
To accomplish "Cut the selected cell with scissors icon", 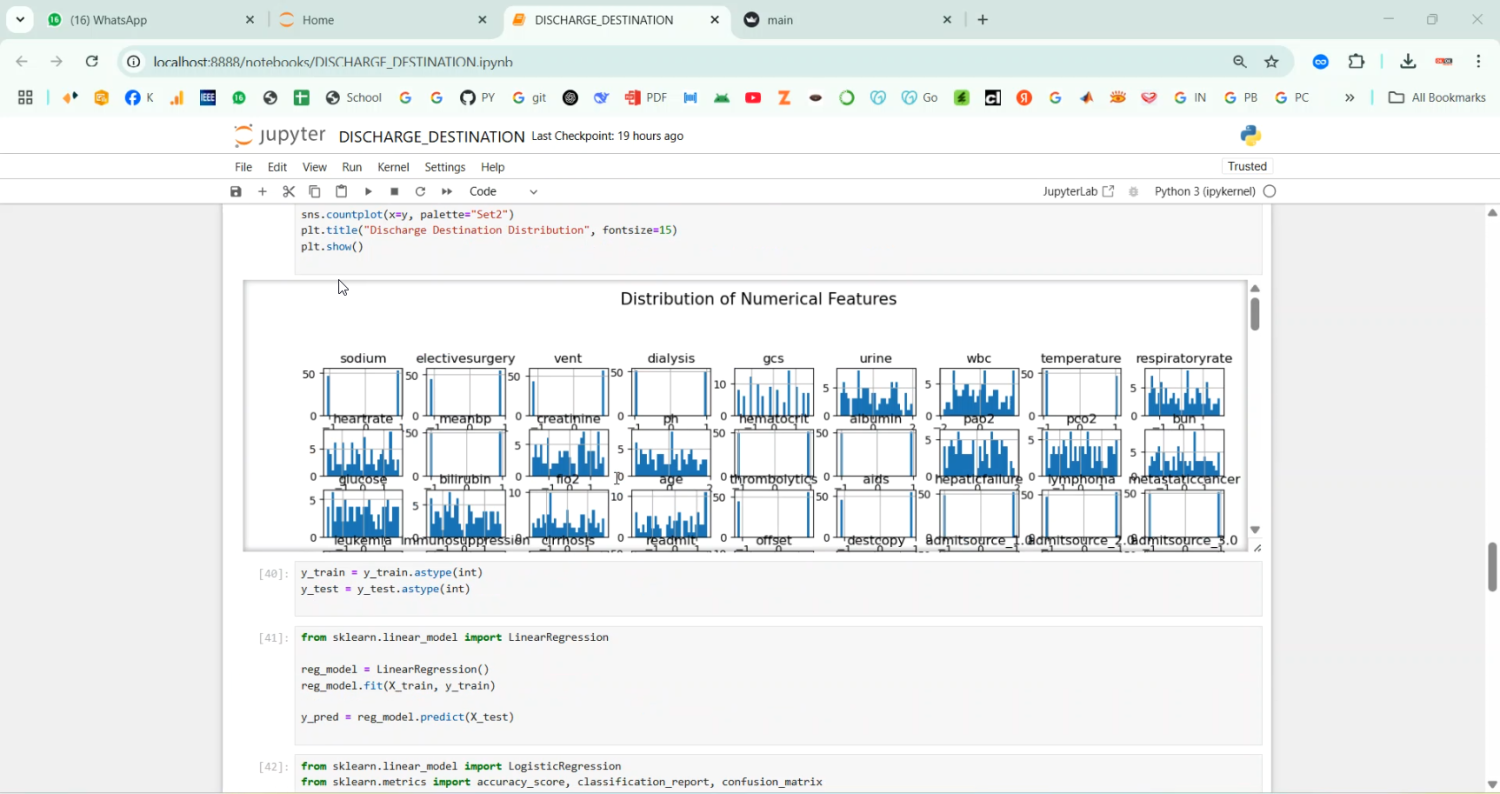I will pyautogui.click(x=289, y=191).
